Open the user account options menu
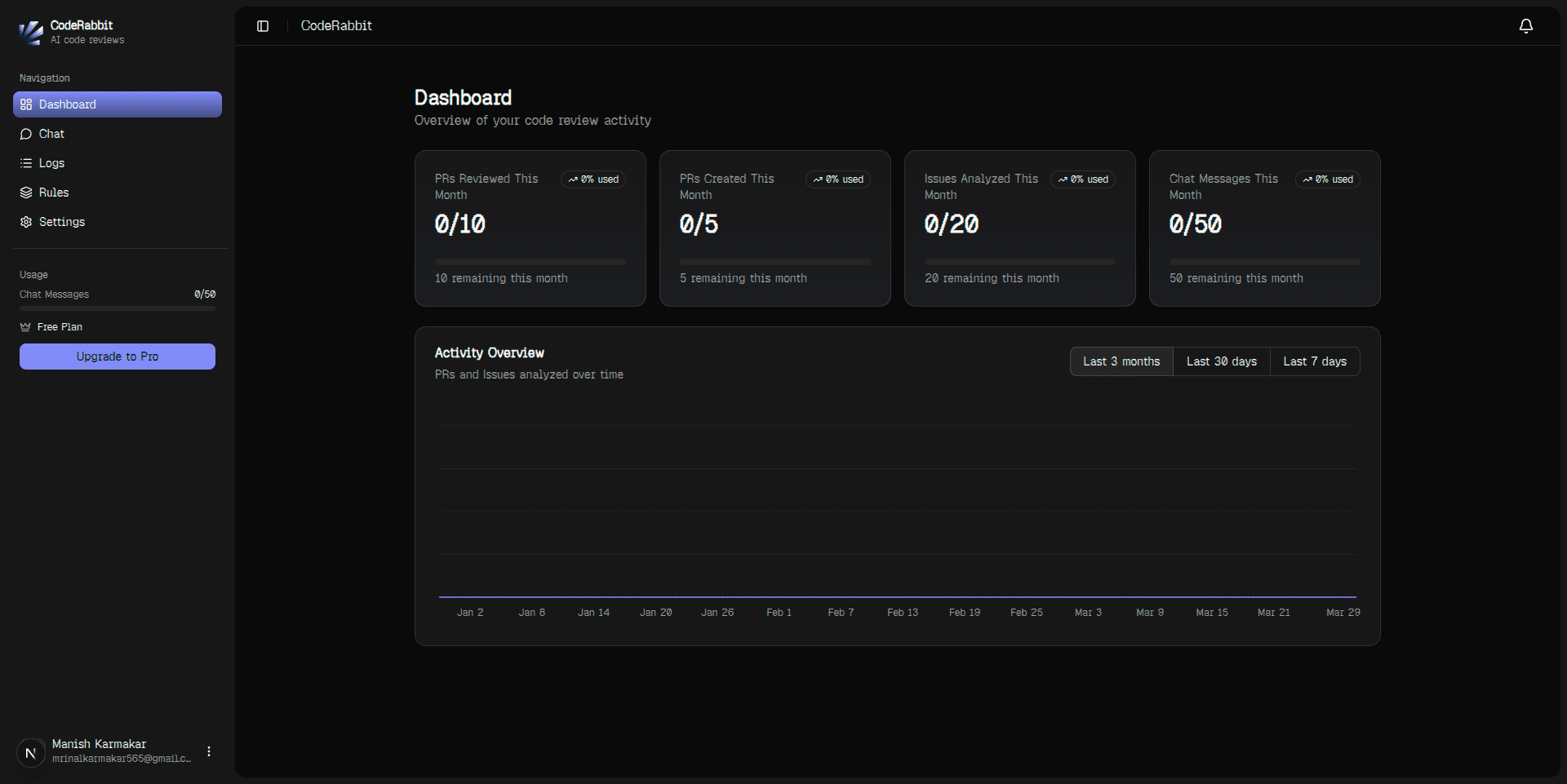Image resolution: width=1567 pixels, height=784 pixels. tap(207, 751)
